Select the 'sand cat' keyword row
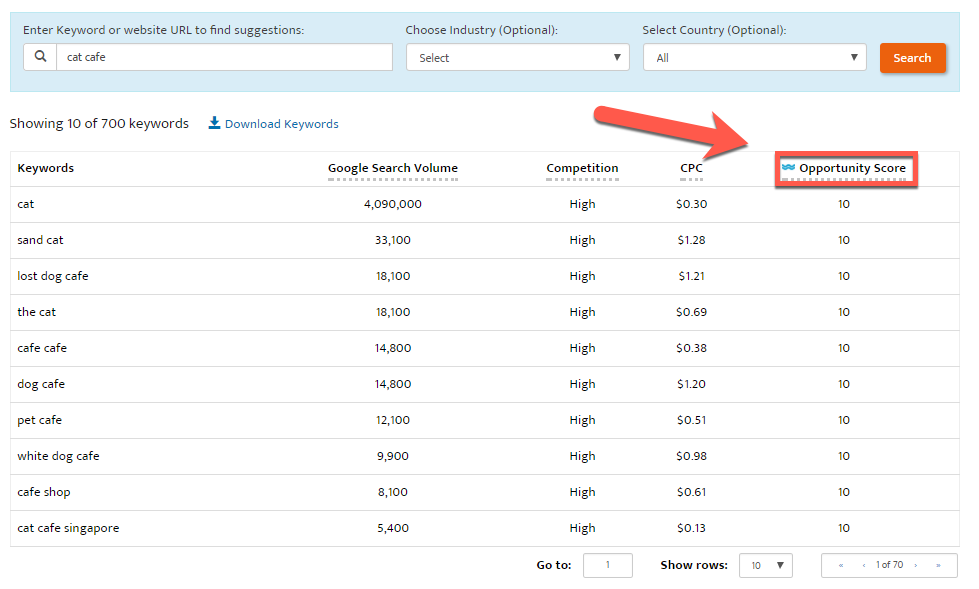Screen dimensions: 979x589 pyautogui.click(x=40, y=240)
